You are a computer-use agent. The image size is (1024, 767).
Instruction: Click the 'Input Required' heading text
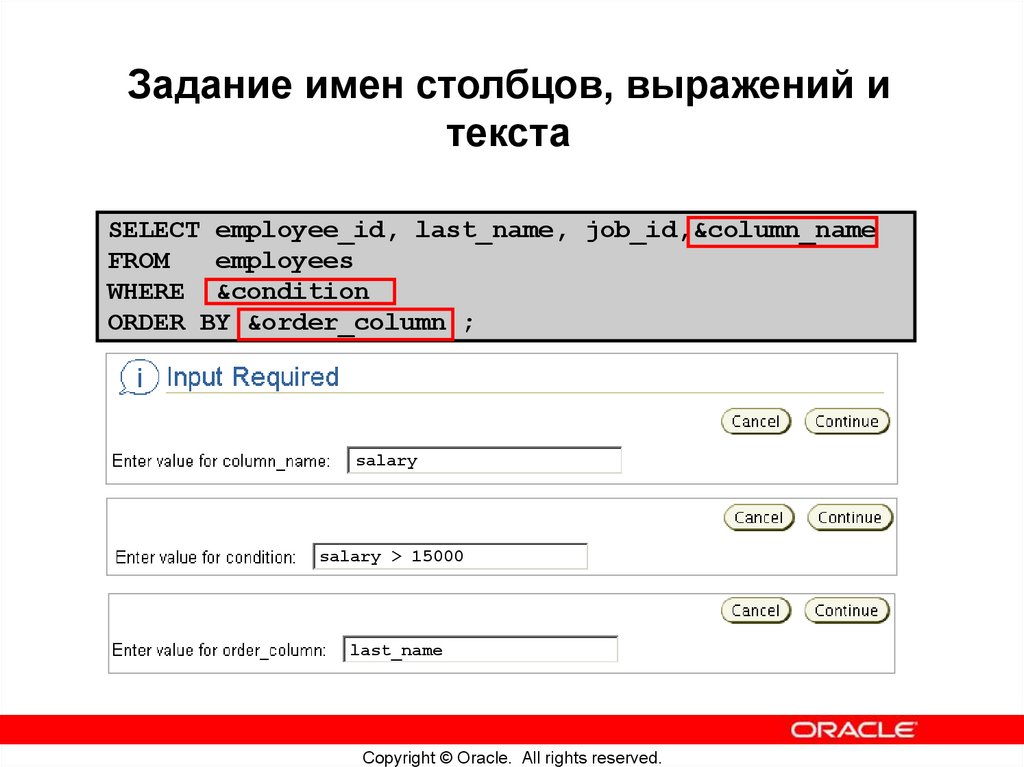coord(253,377)
